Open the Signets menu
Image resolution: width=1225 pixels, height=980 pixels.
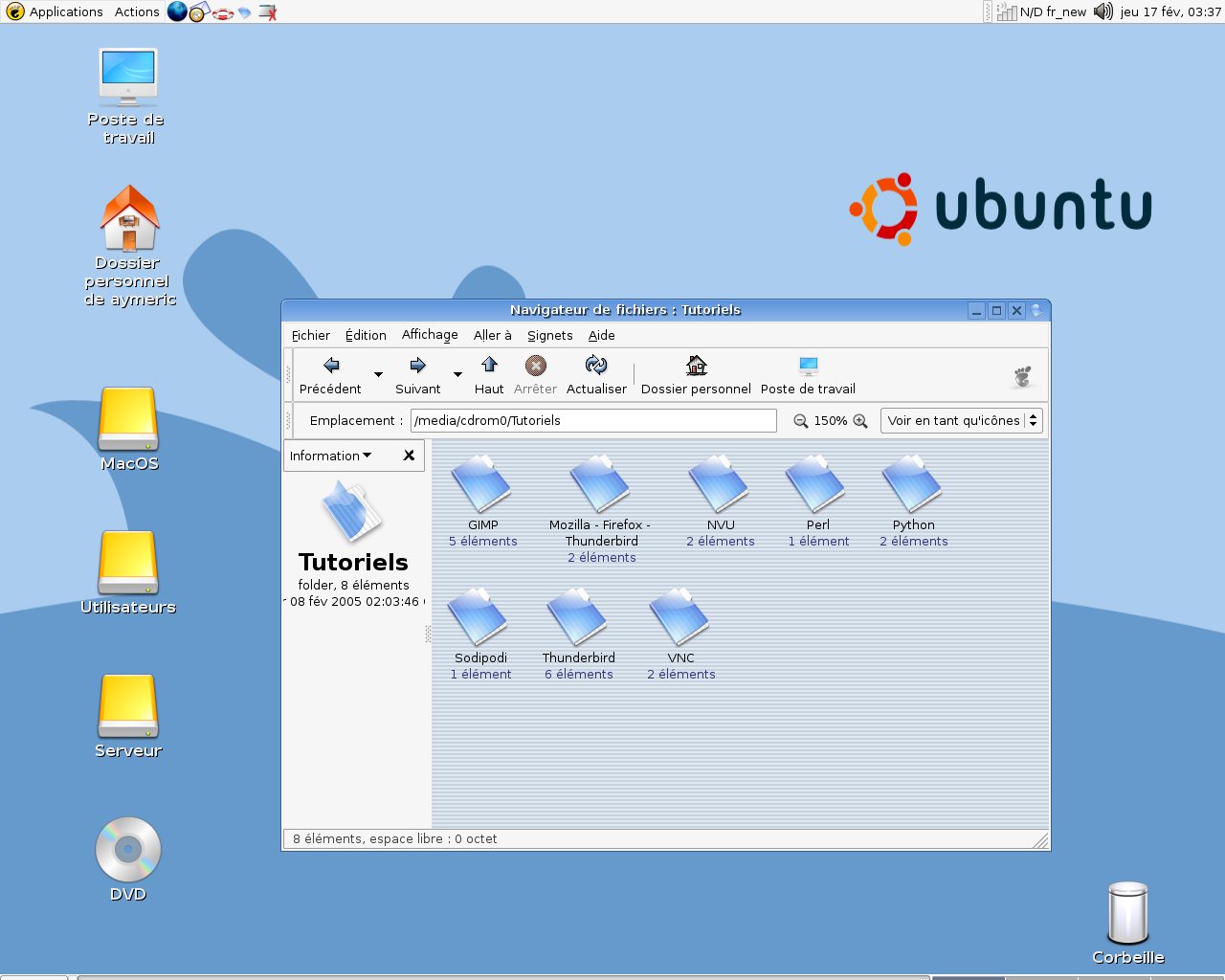pyautogui.click(x=549, y=335)
